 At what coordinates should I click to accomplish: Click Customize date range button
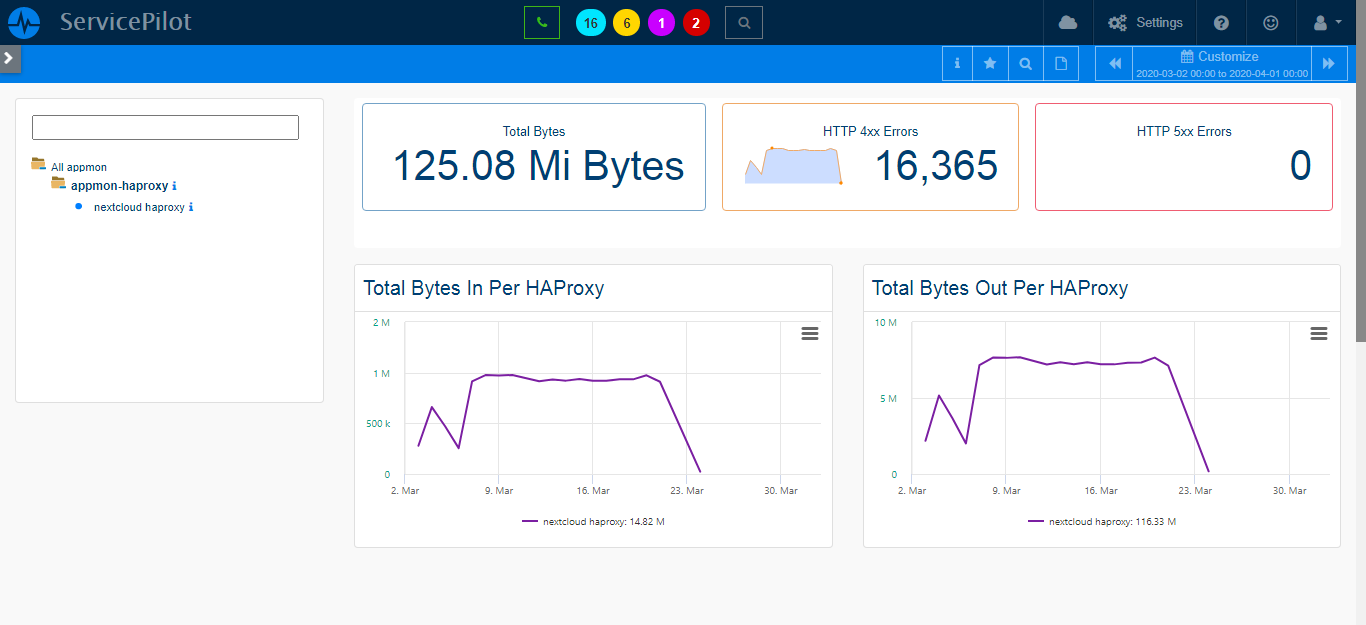pyautogui.click(x=1220, y=63)
